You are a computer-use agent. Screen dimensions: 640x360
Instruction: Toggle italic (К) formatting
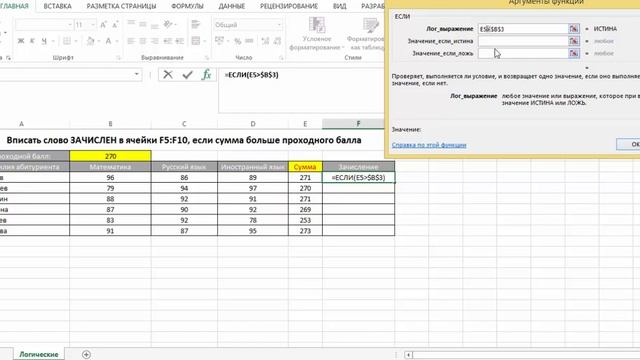click(32, 41)
